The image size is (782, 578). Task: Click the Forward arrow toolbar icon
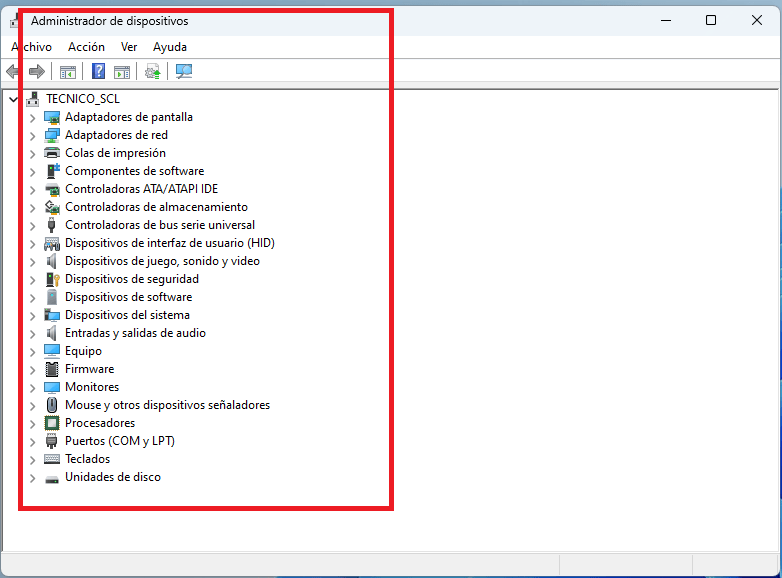pos(36,71)
